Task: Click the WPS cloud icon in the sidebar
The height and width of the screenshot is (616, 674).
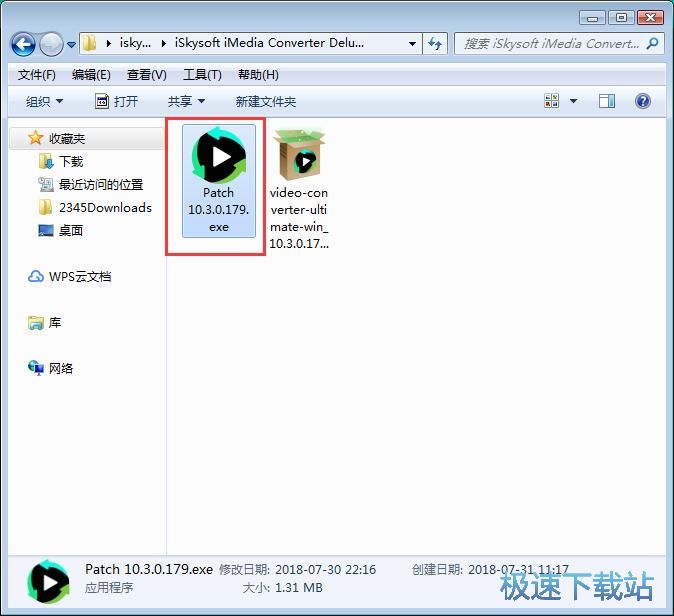Action: tap(36, 276)
